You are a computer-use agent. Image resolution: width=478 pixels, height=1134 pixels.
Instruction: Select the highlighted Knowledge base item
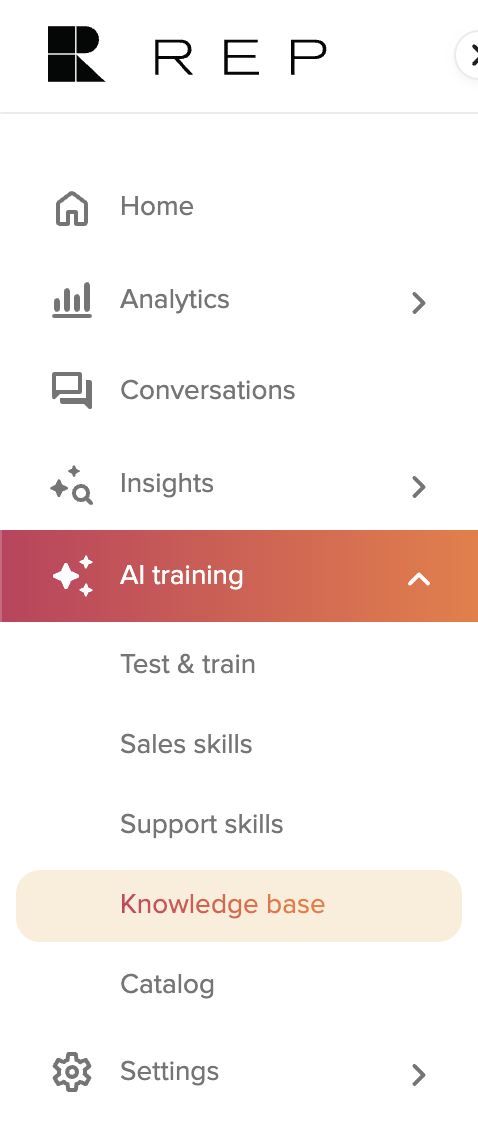[239, 905]
